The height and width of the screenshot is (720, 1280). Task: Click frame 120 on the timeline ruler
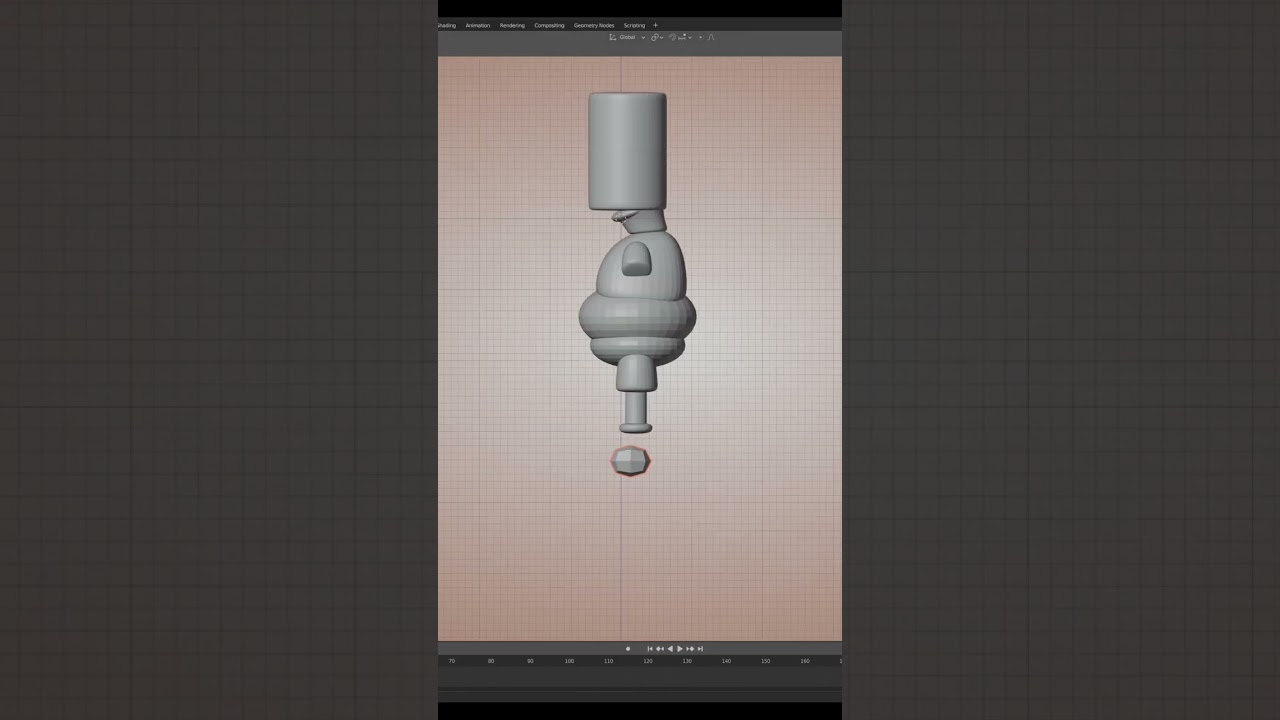[x=648, y=661]
